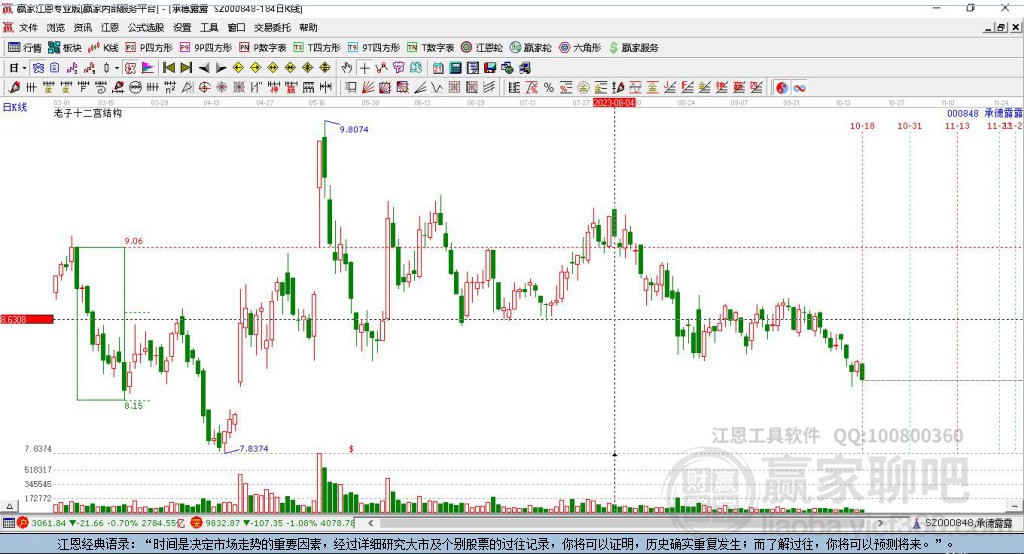Click the 10-31 forecast date marker

[909, 125]
